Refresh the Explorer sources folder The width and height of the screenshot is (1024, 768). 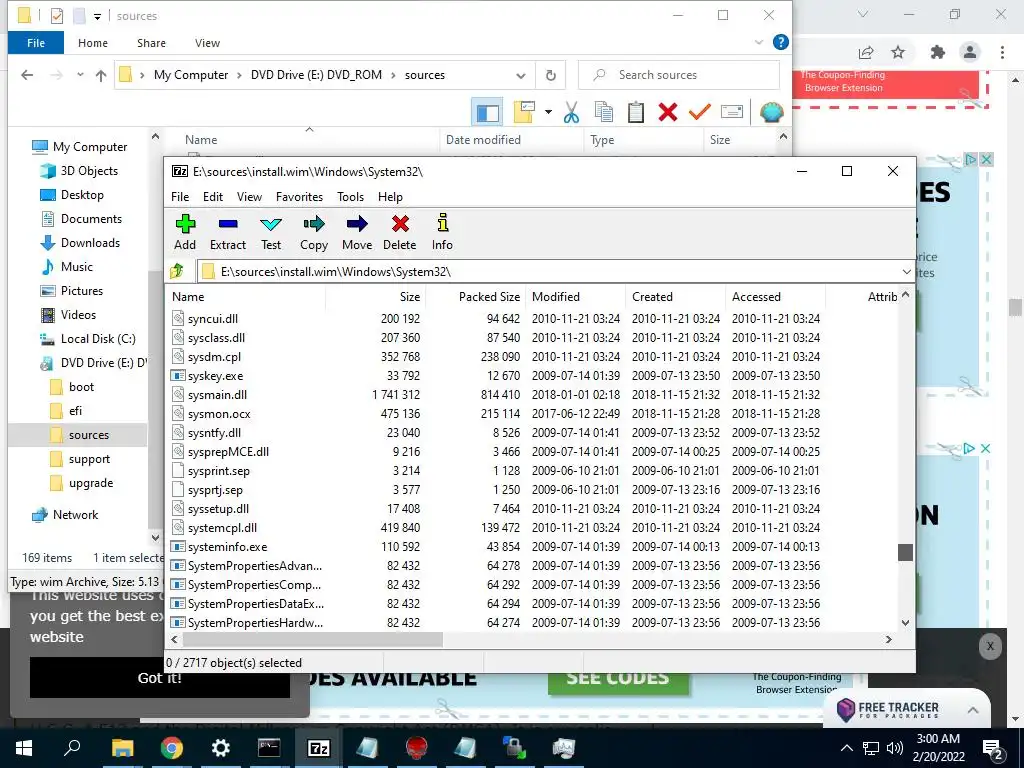click(551, 75)
